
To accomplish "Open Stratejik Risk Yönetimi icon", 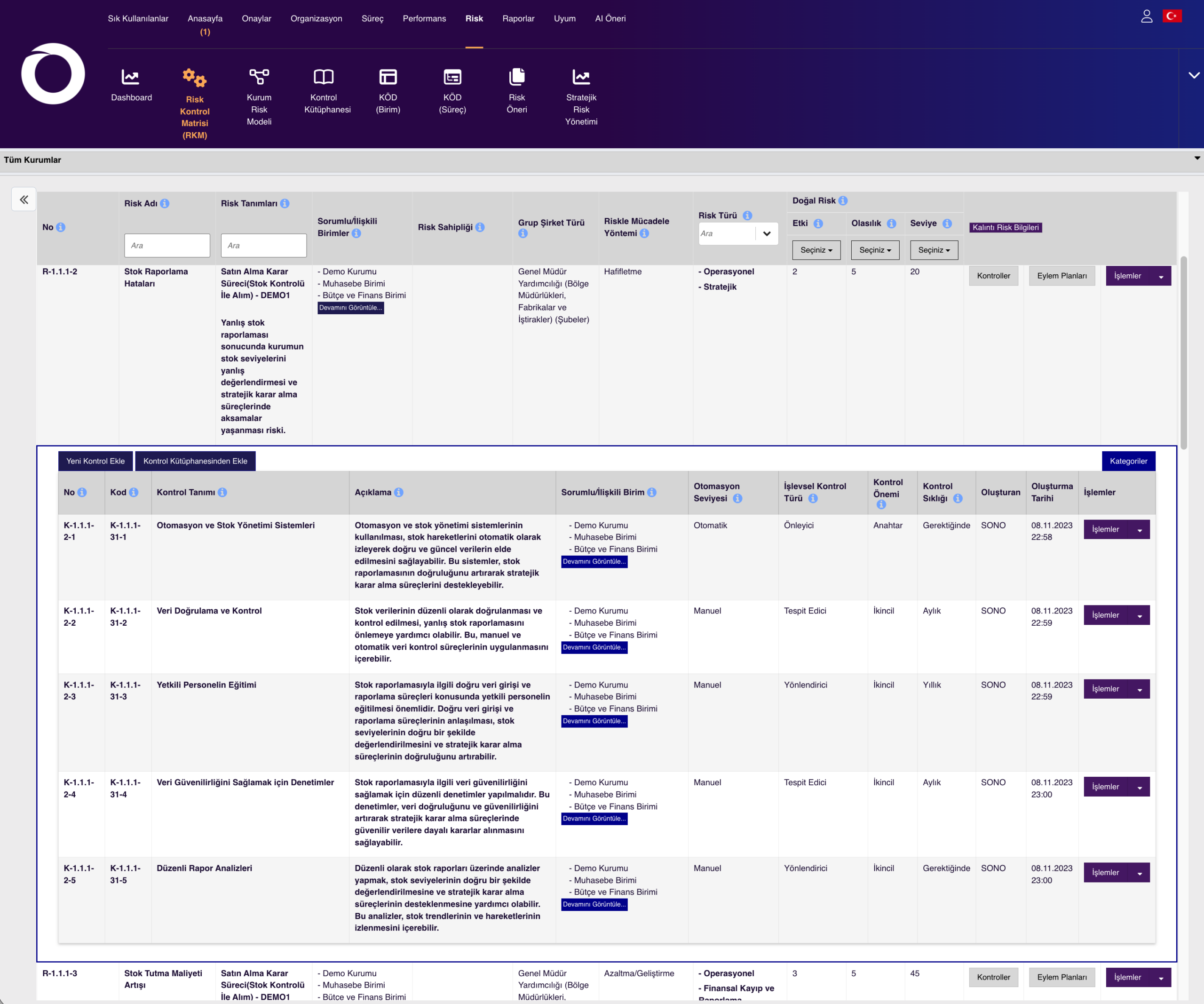I will click(581, 77).
